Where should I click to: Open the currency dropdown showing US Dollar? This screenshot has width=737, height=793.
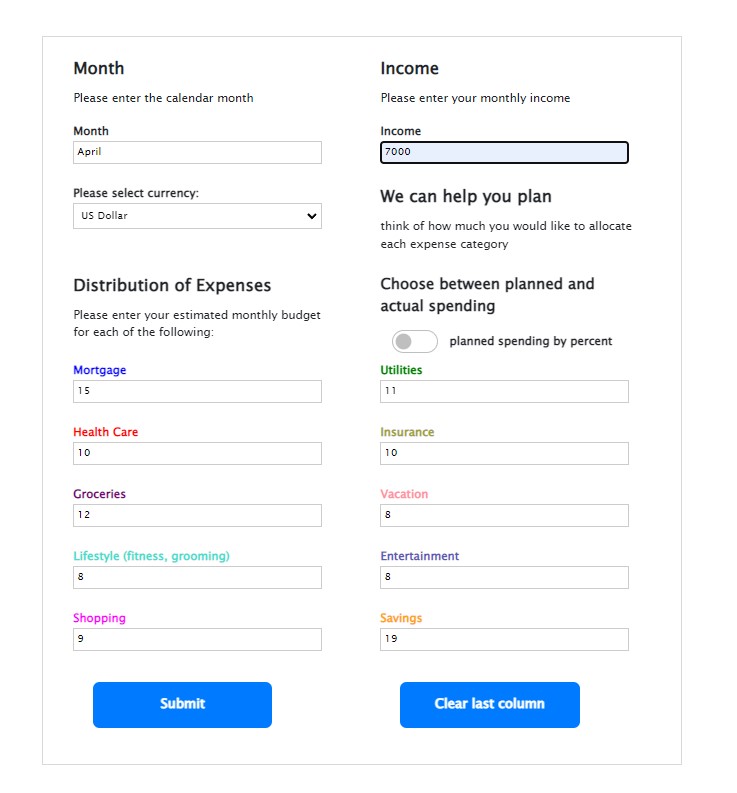197,216
